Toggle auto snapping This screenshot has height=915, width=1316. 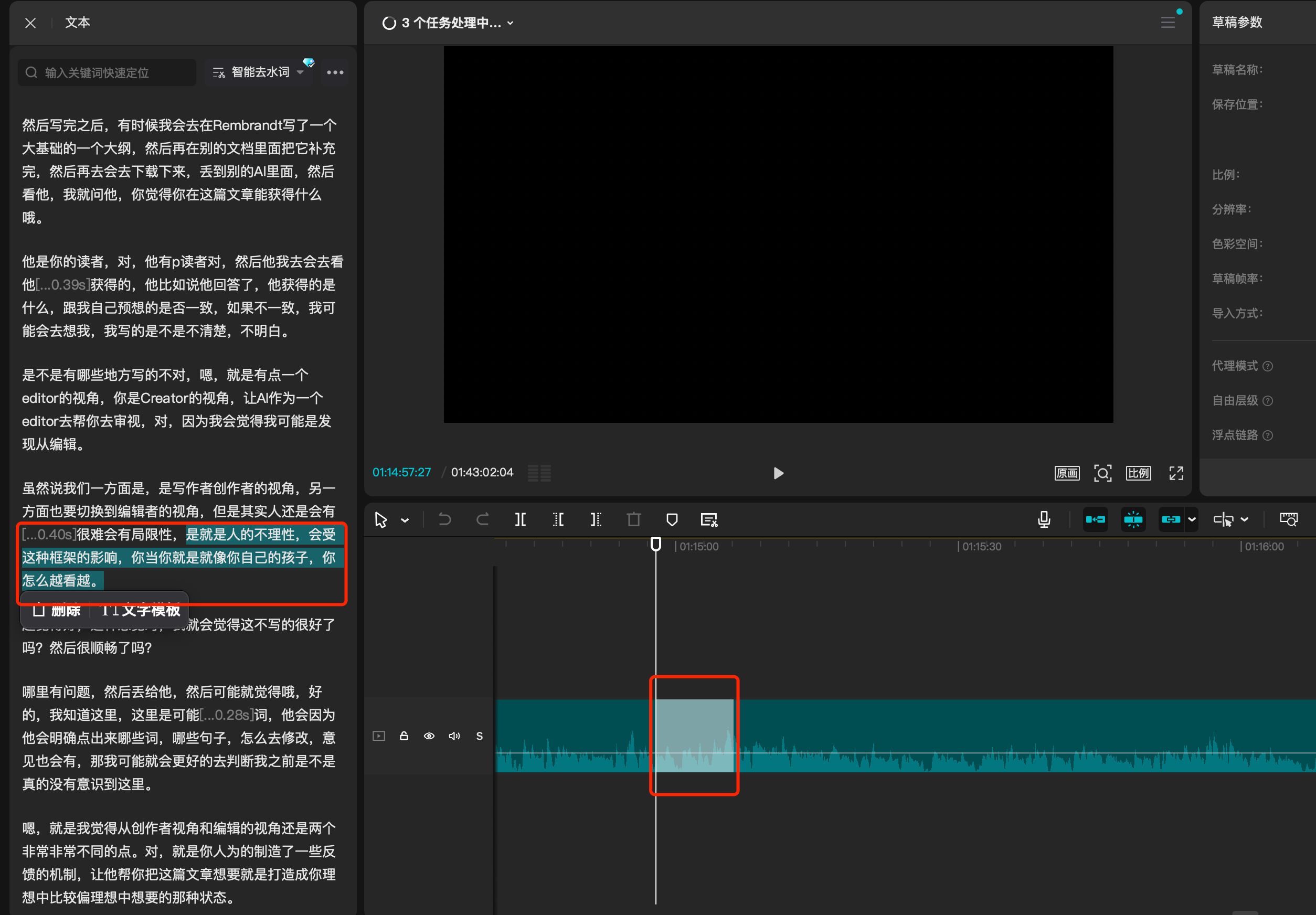coord(1133,519)
